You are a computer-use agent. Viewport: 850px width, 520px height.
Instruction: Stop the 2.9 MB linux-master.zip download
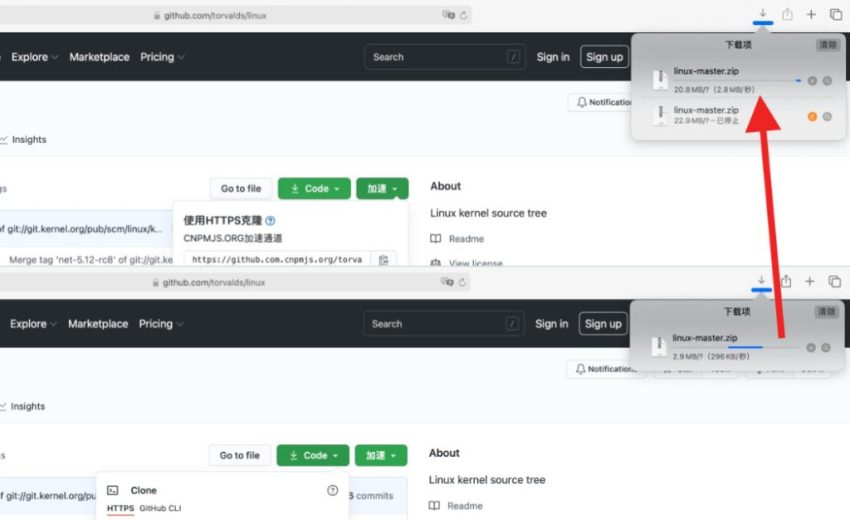coord(811,348)
